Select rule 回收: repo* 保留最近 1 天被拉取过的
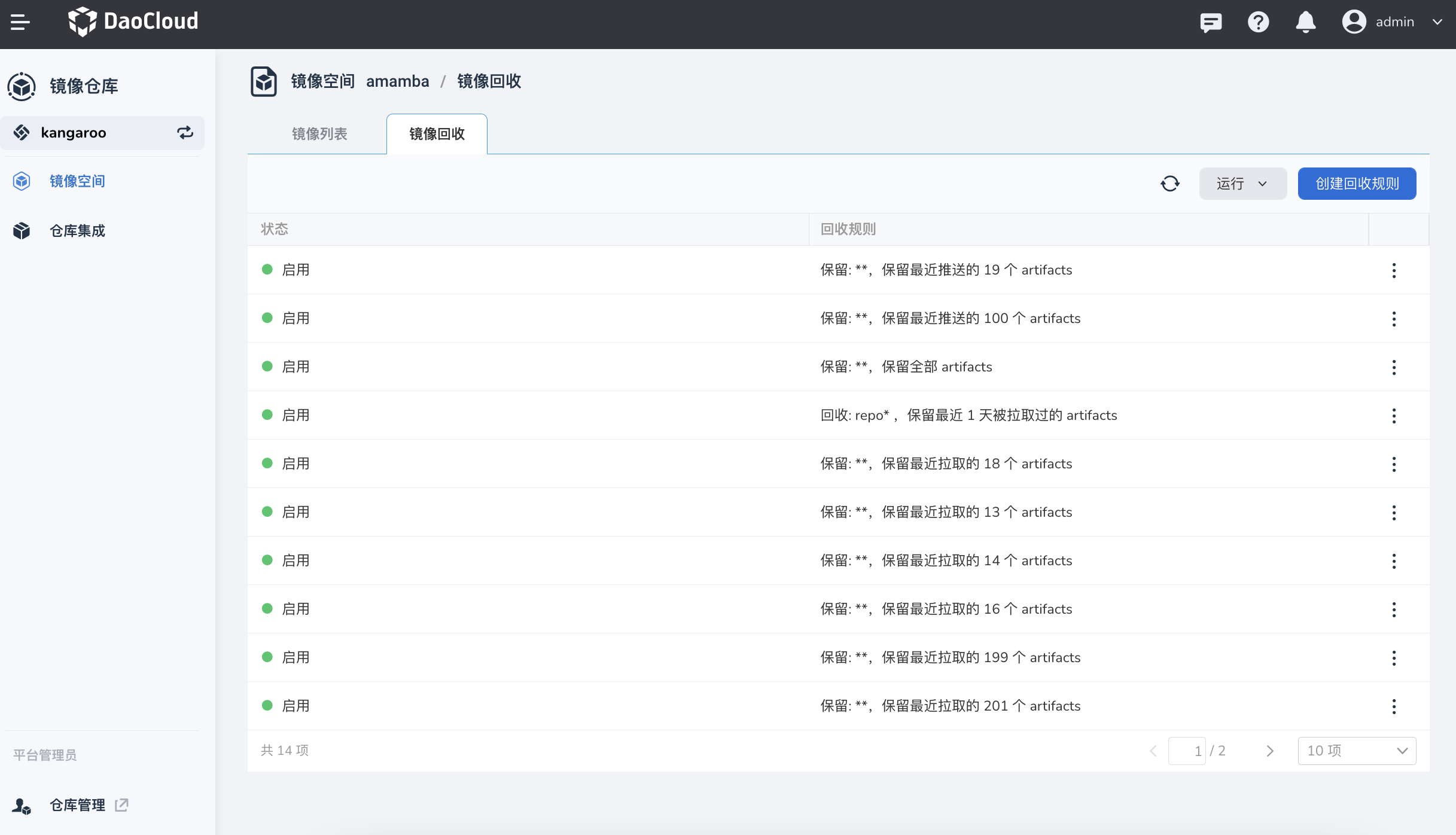This screenshot has height=835, width=1456. tap(969, 415)
